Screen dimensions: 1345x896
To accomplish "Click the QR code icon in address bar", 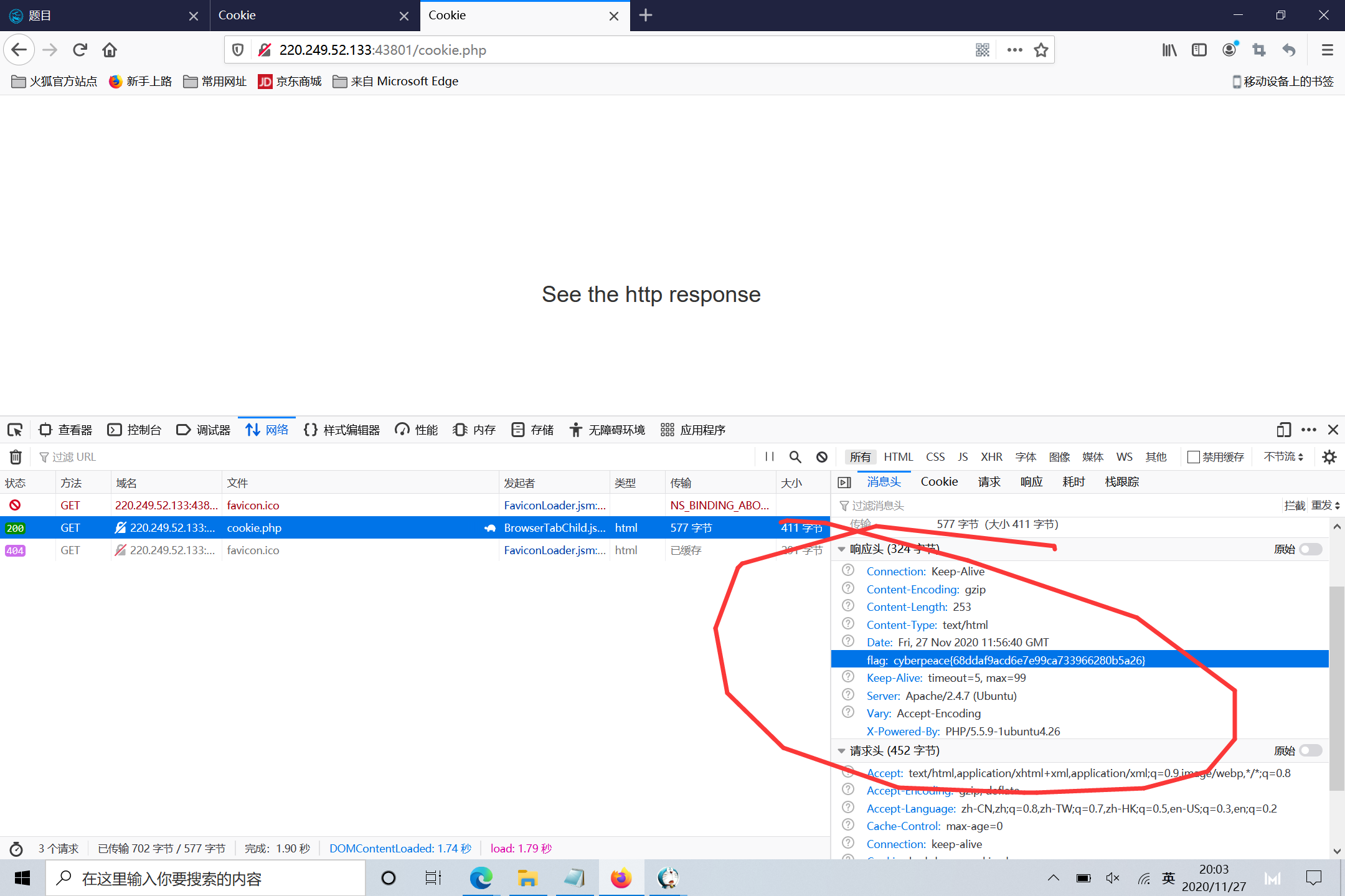I will pos(983,50).
